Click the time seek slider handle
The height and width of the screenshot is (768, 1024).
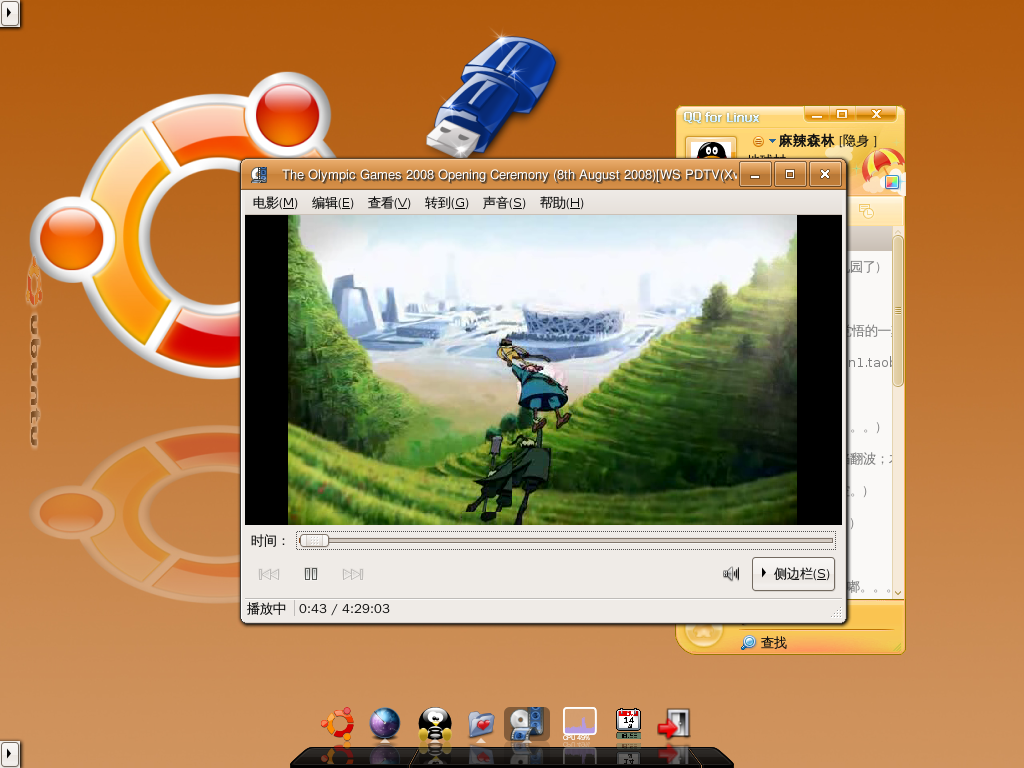[x=314, y=541]
